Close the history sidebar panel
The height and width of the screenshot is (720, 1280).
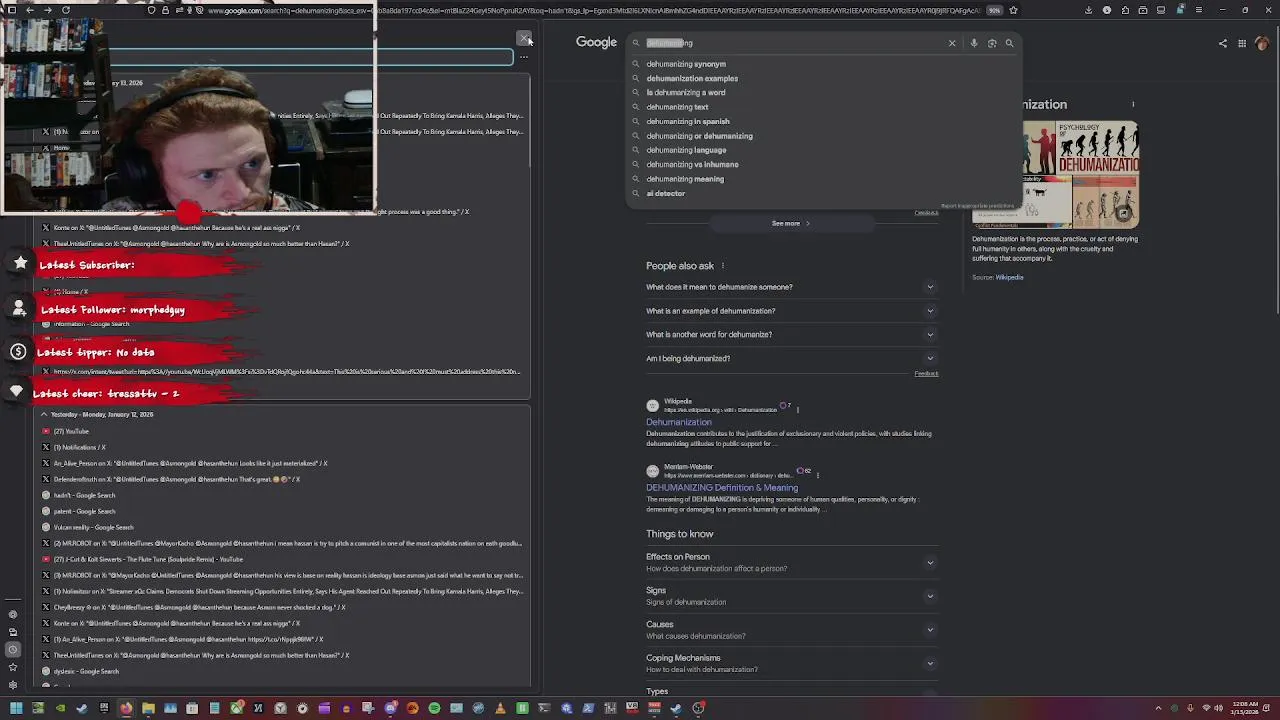click(523, 38)
